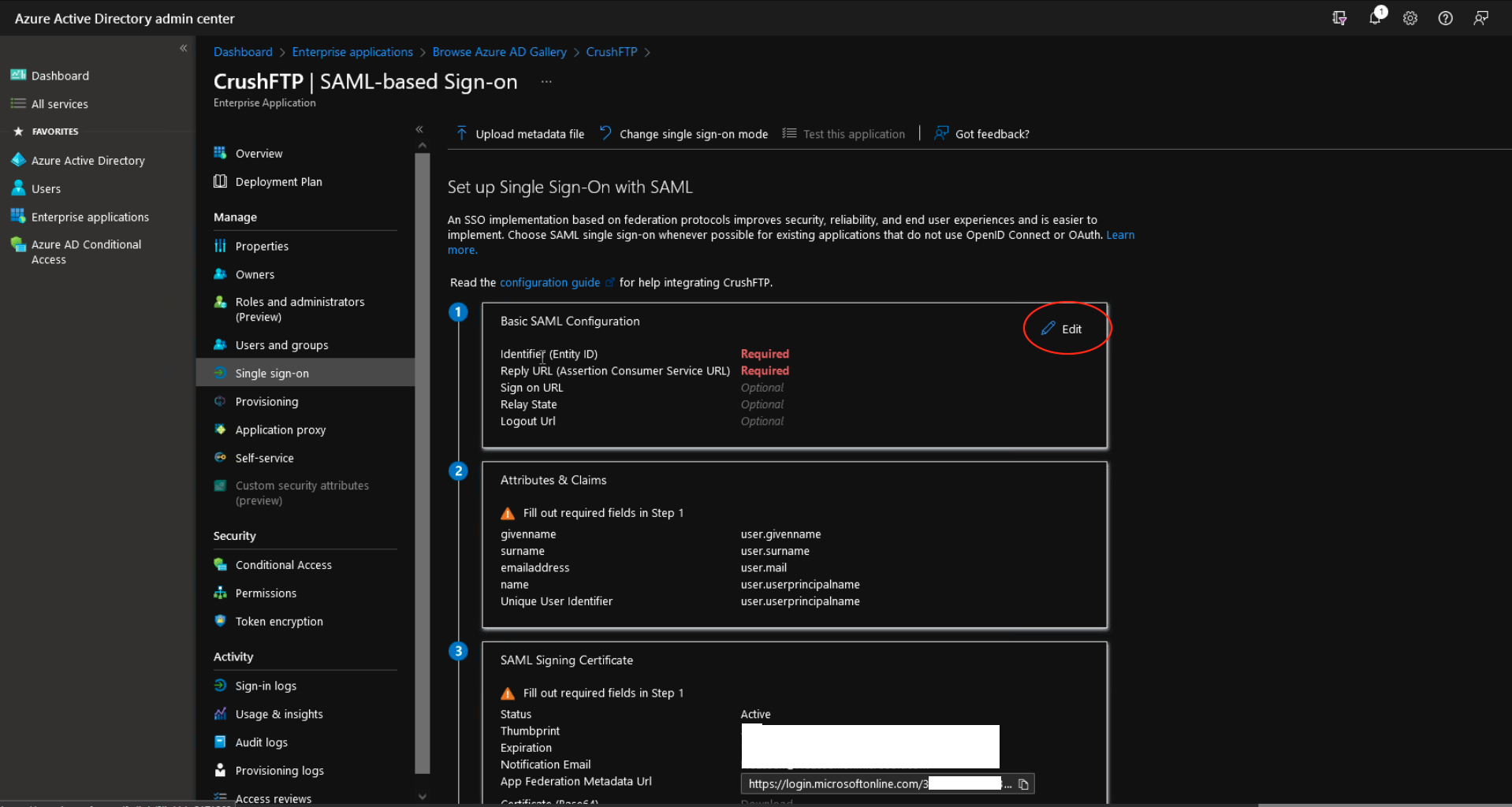Click the Identifier (Entity ID) label
Screen dimensions: 1512x807
pos(549,354)
